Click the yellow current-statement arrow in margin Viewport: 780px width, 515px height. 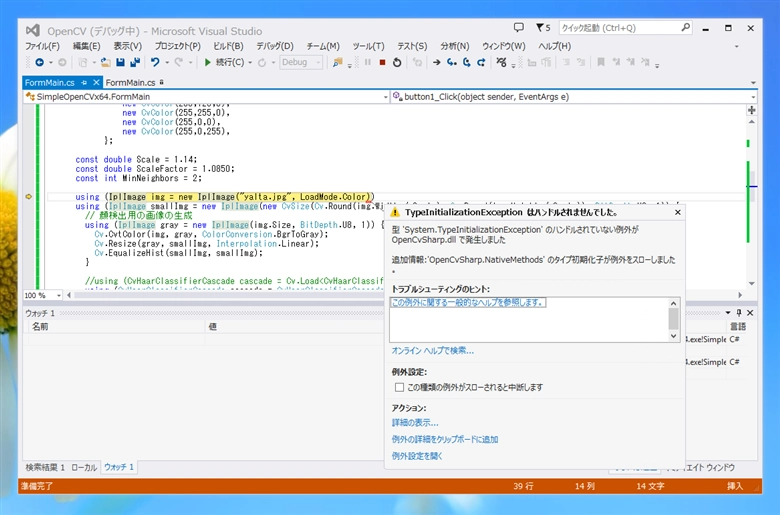point(28,197)
